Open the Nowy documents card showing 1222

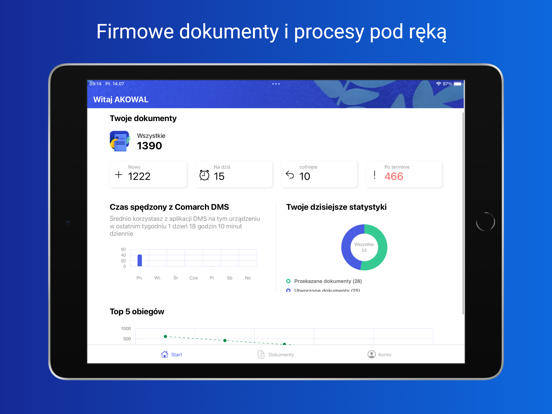point(148,174)
